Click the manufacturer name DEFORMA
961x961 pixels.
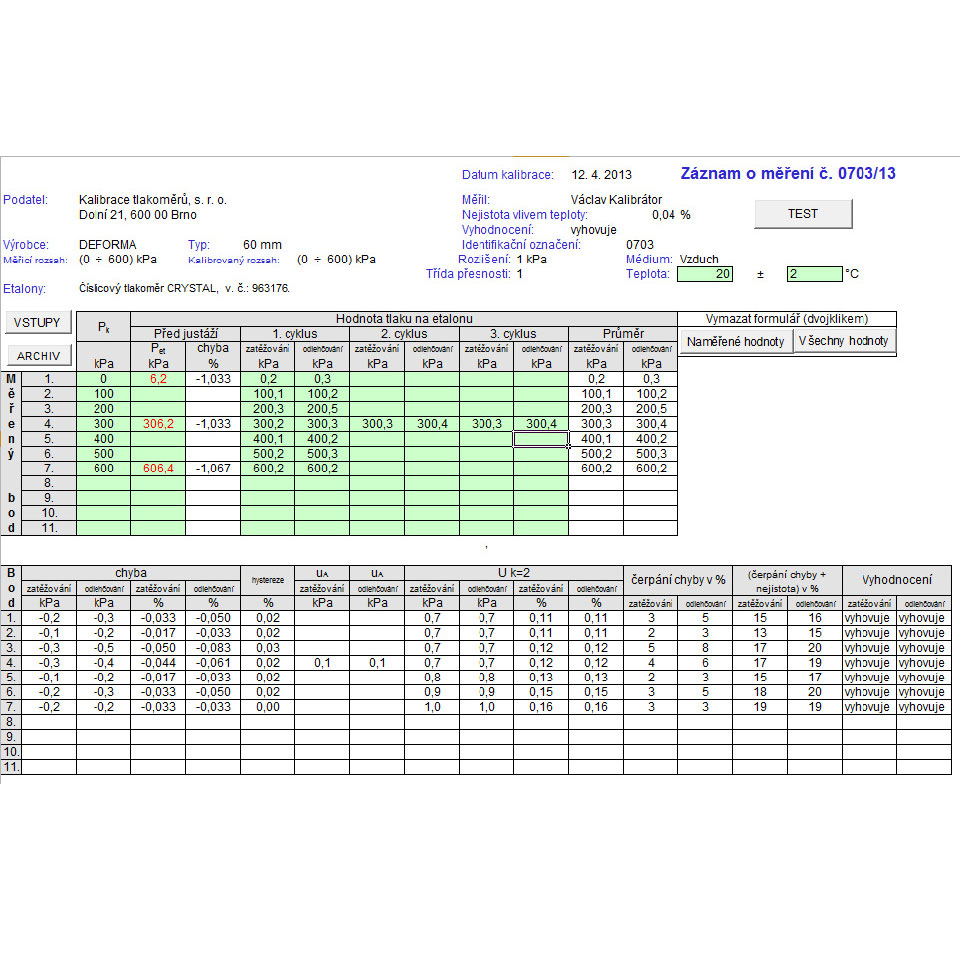[108, 245]
